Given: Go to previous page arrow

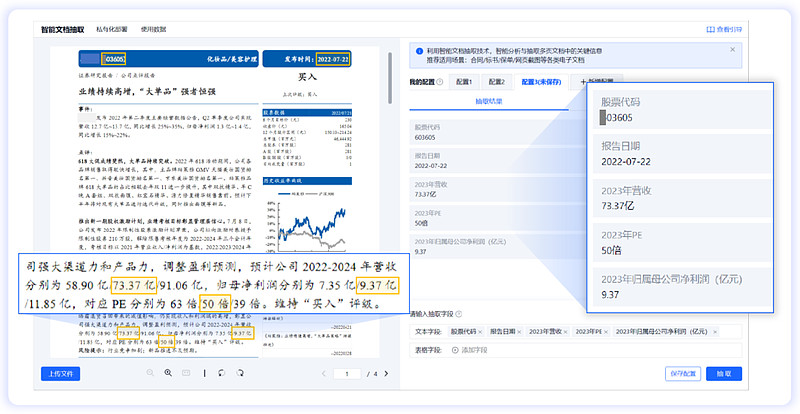Looking at the screenshot, I should pos(323,374).
